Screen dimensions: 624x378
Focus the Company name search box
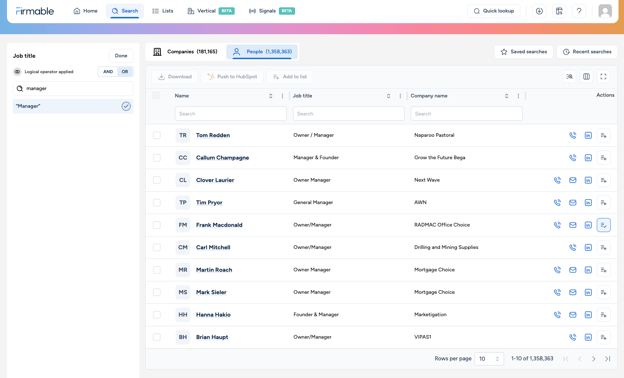(466, 114)
